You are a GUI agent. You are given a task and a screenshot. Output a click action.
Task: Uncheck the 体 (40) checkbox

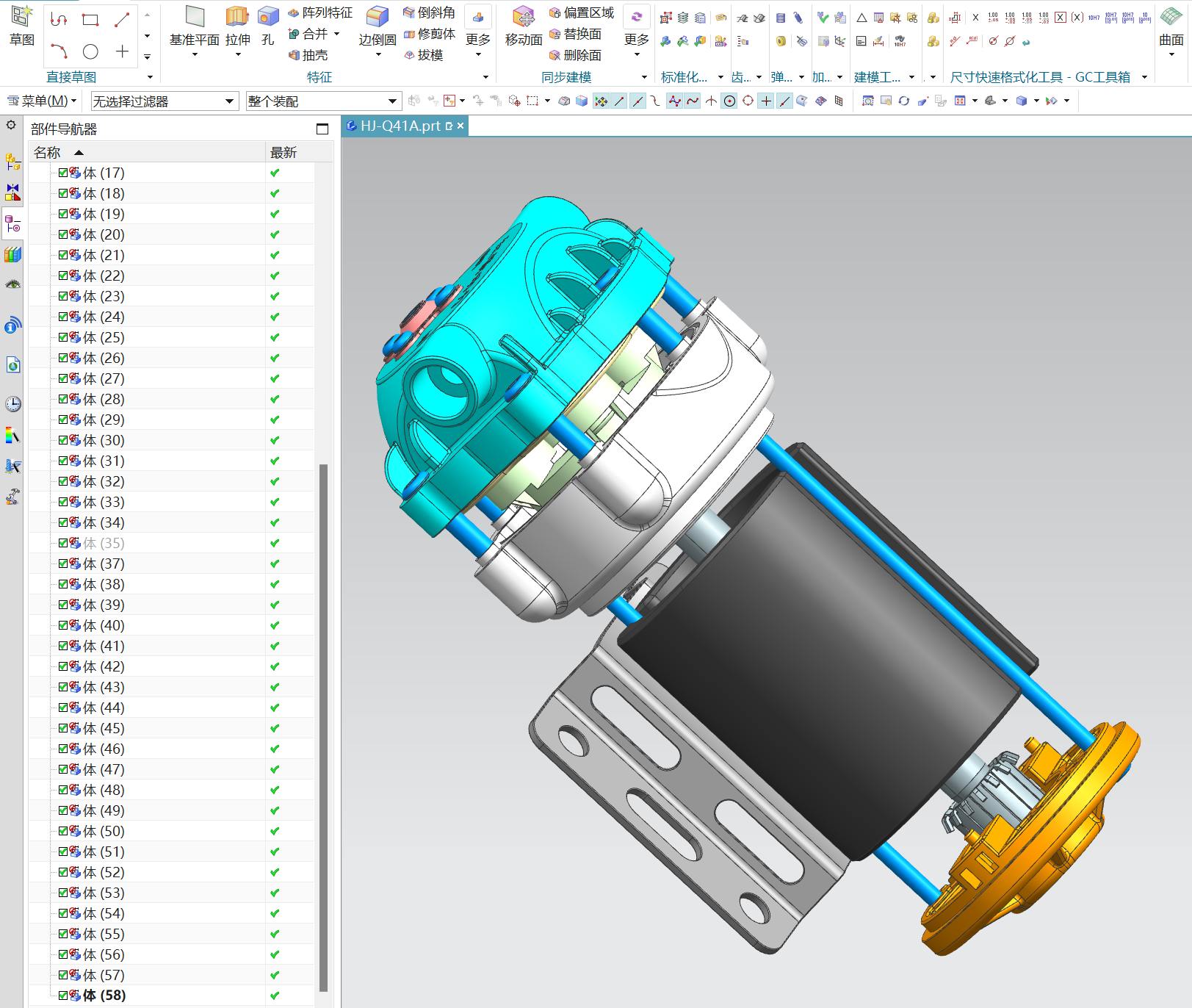[x=63, y=625]
